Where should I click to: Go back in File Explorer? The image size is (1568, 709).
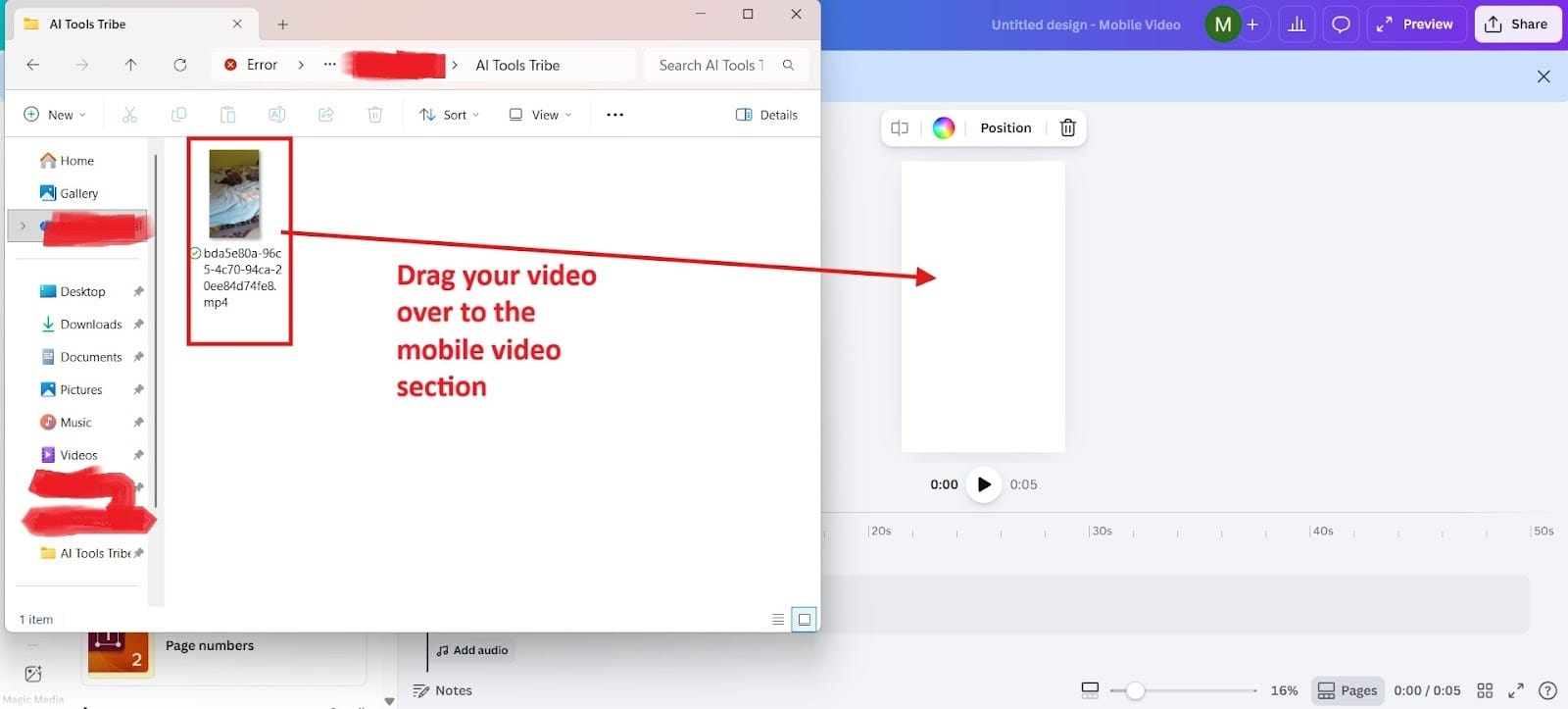coord(33,65)
